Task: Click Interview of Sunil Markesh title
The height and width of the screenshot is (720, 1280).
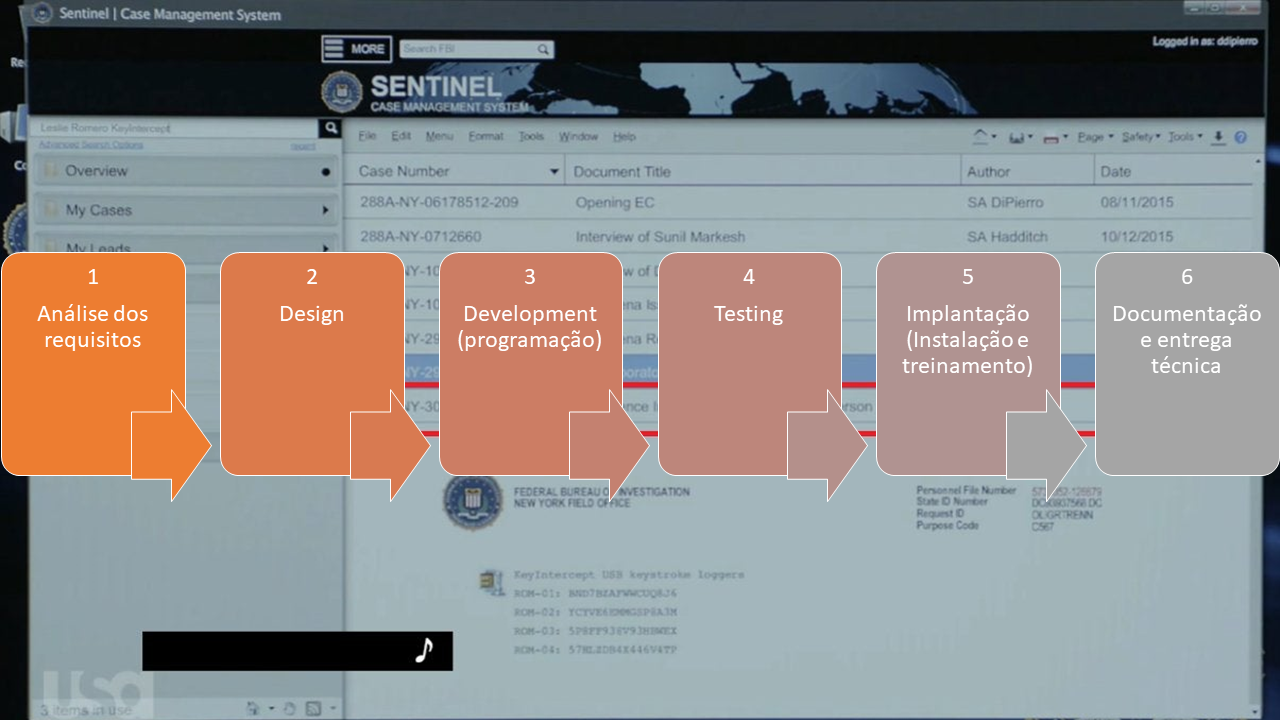Action: (660, 237)
